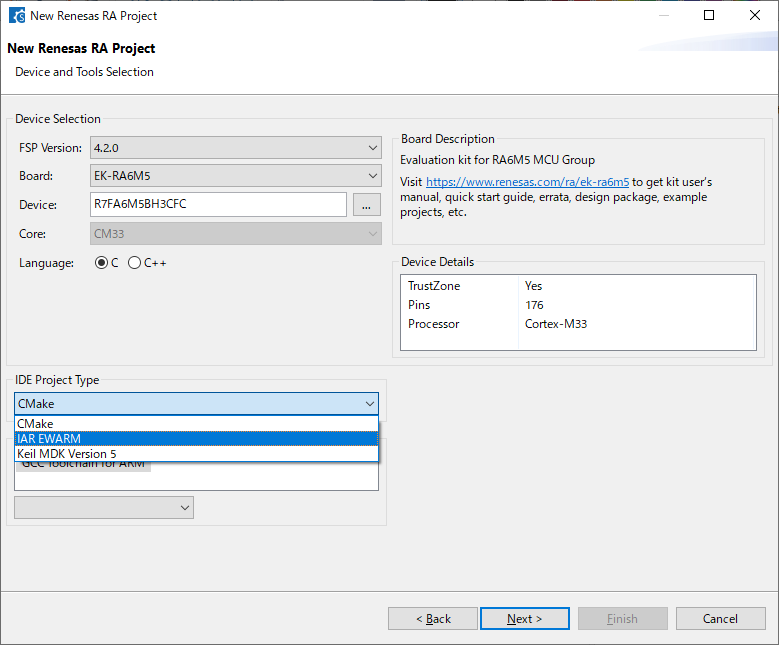The width and height of the screenshot is (779, 645).
Task: Click the Renesas app icon in title bar
Action: (x=17, y=16)
